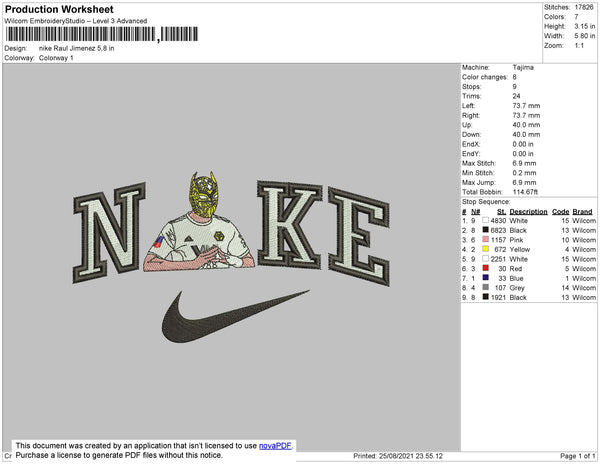
Task: Click the Total Bobbin value 114.67ft
Action: coord(525,192)
